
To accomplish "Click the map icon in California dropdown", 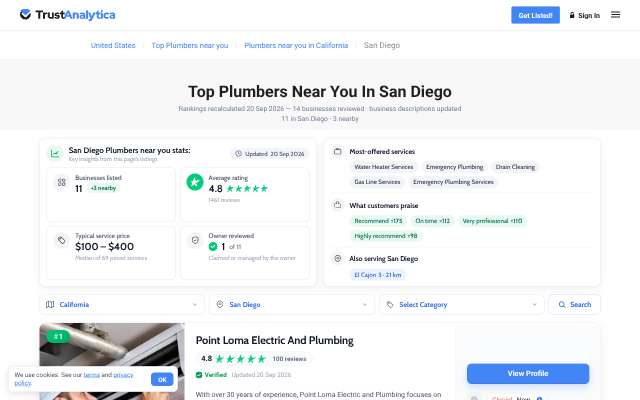I will click(50, 304).
